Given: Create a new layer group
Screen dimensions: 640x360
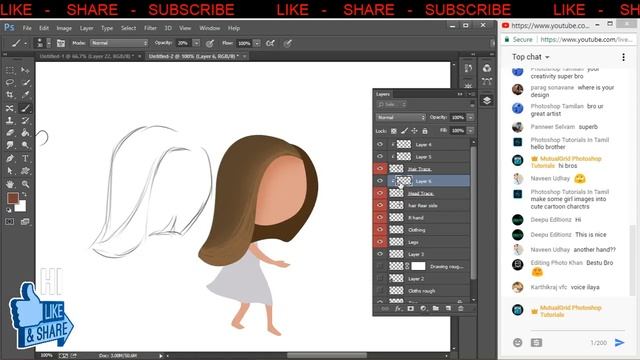Looking at the screenshot, I should (436, 309).
